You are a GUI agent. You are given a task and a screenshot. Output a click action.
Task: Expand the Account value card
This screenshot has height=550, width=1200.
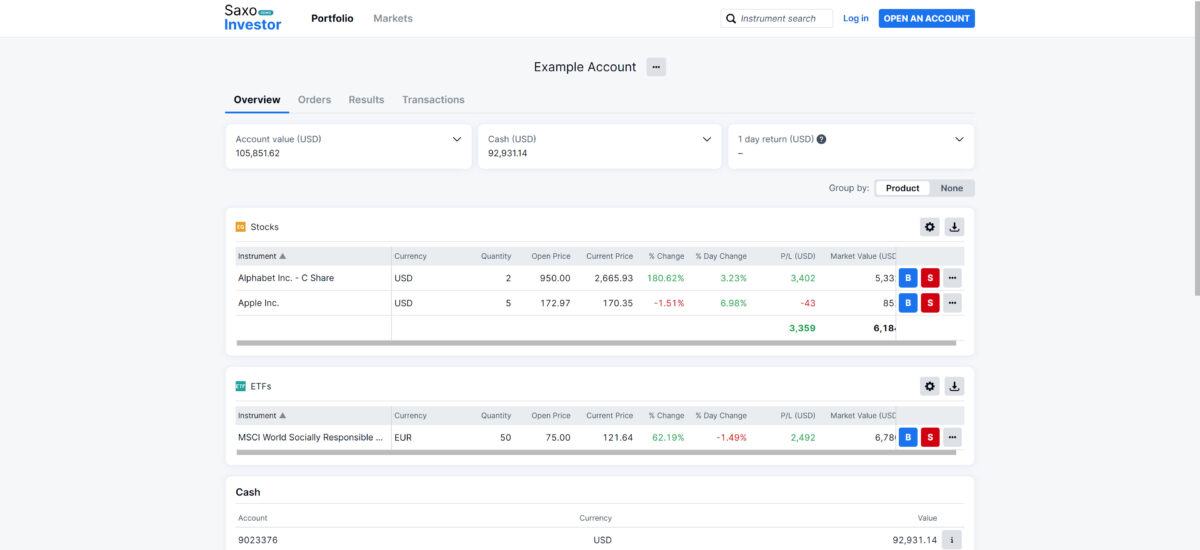457,139
